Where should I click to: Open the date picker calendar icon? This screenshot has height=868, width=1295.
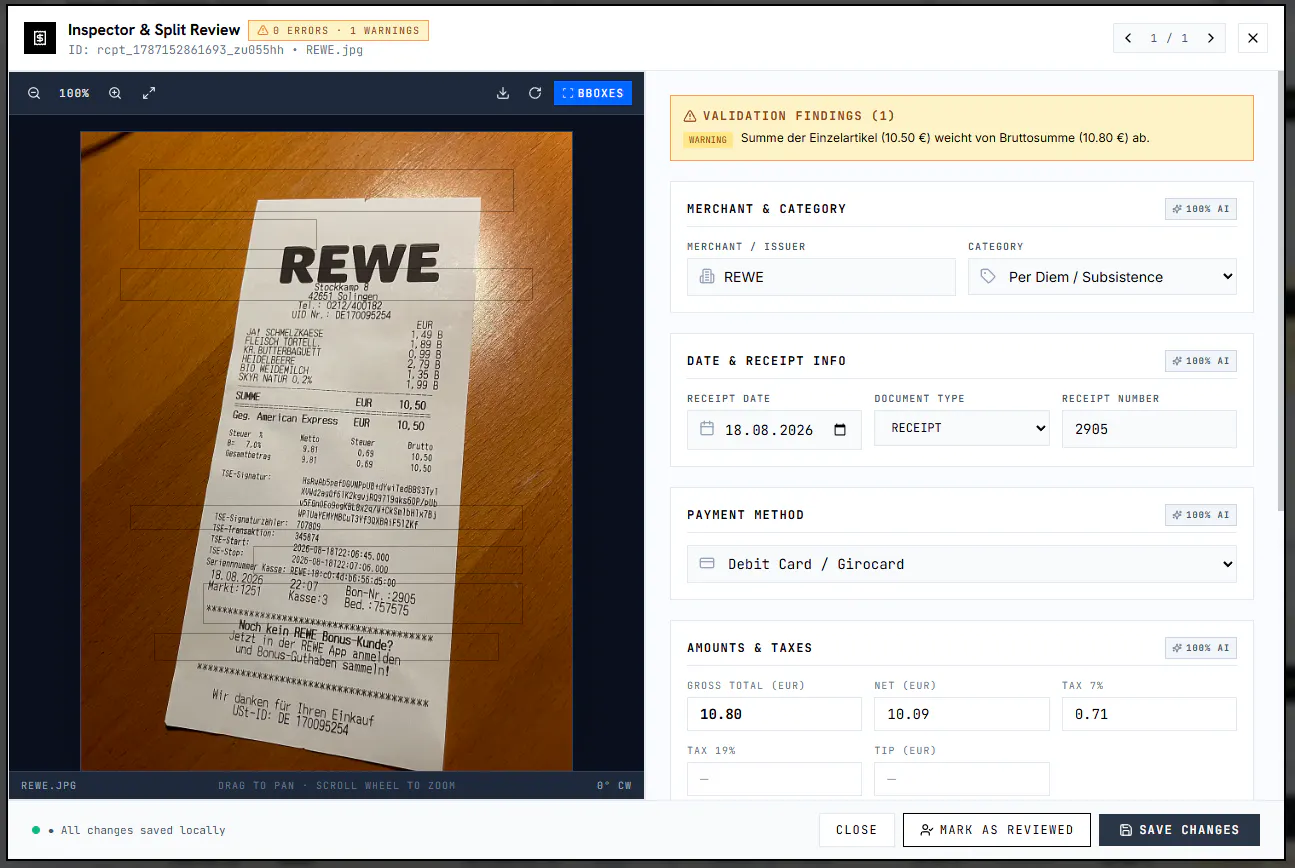pyautogui.click(x=840, y=430)
